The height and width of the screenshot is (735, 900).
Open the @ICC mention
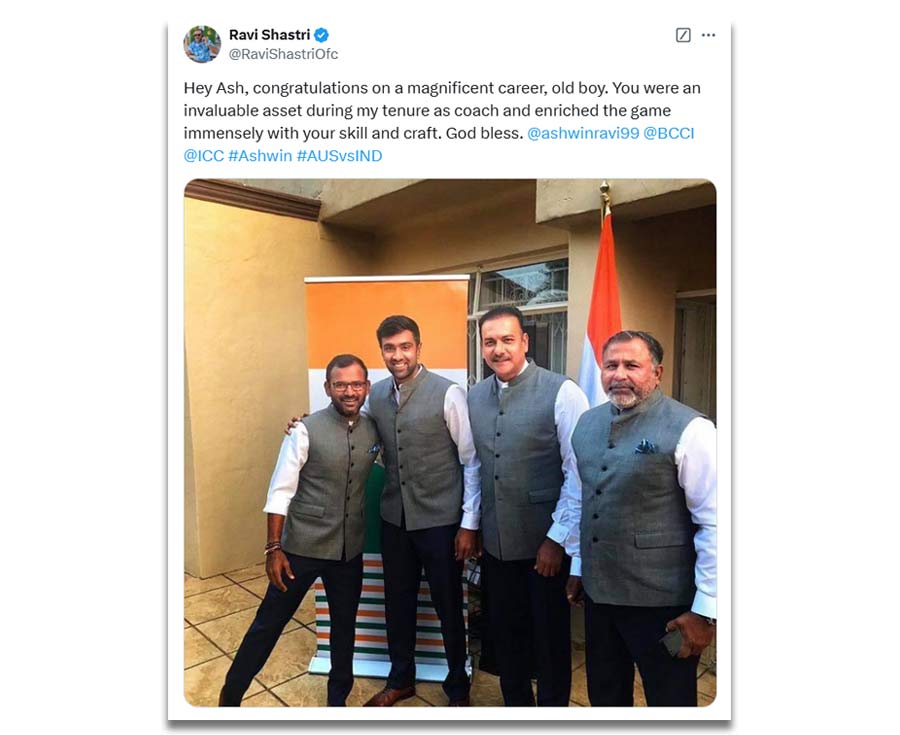pyautogui.click(x=204, y=155)
